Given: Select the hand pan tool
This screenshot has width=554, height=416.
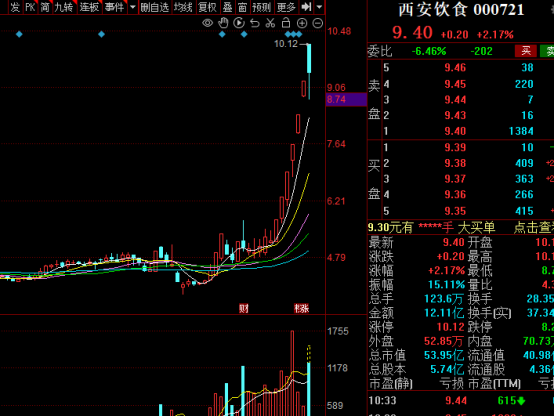Looking at the screenshot, I should [x=223, y=23].
